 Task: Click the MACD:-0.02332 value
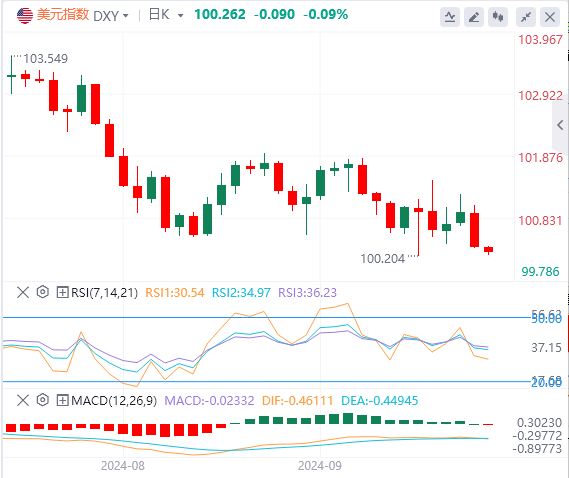[209, 401]
